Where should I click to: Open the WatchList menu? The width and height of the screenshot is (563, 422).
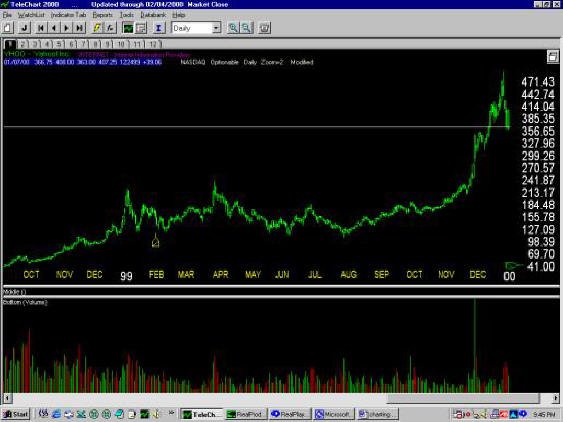(31, 15)
